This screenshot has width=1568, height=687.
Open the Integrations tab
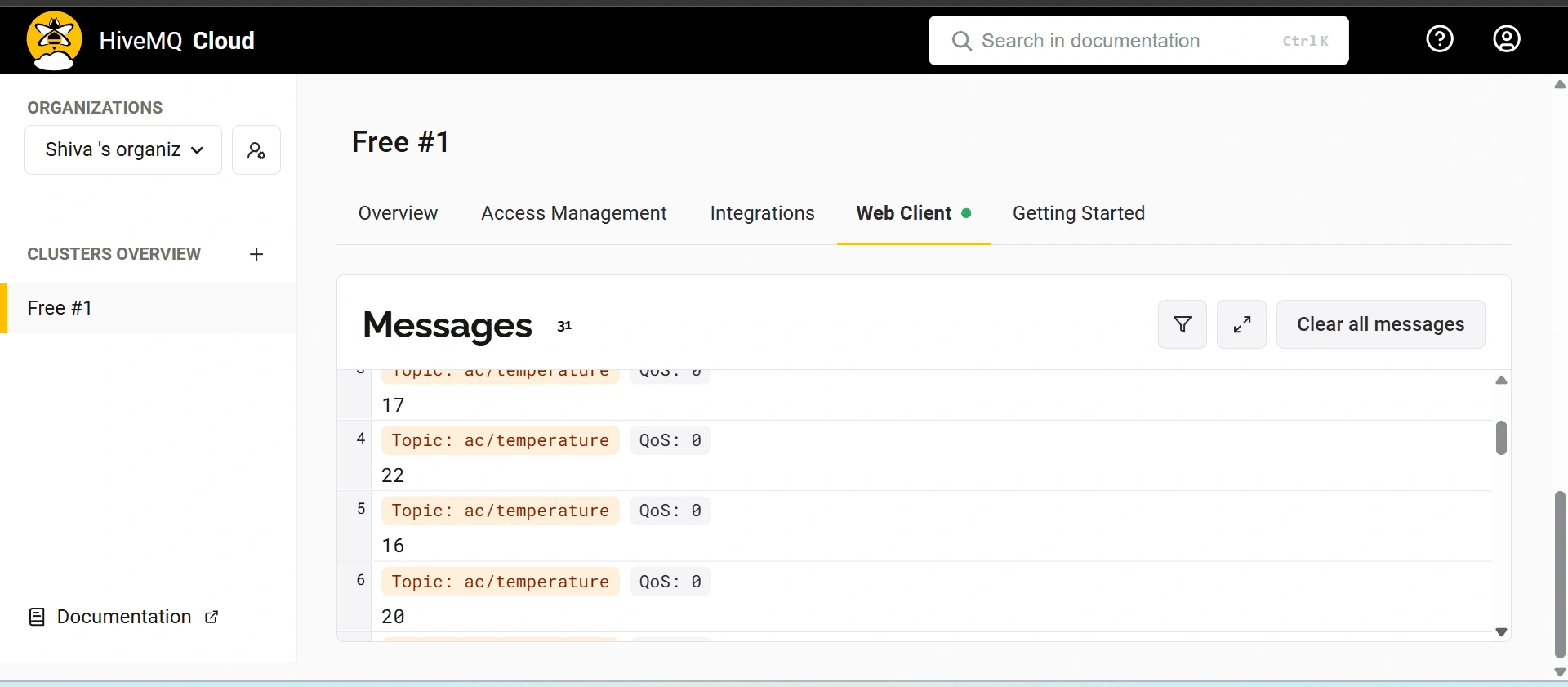[763, 213]
